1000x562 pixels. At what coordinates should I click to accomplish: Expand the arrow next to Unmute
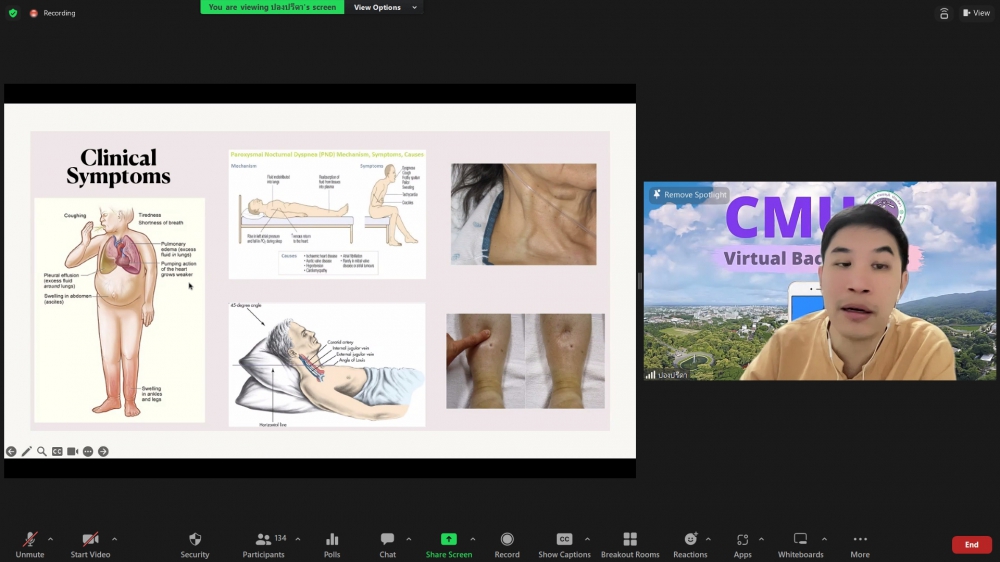(x=50, y=539)
